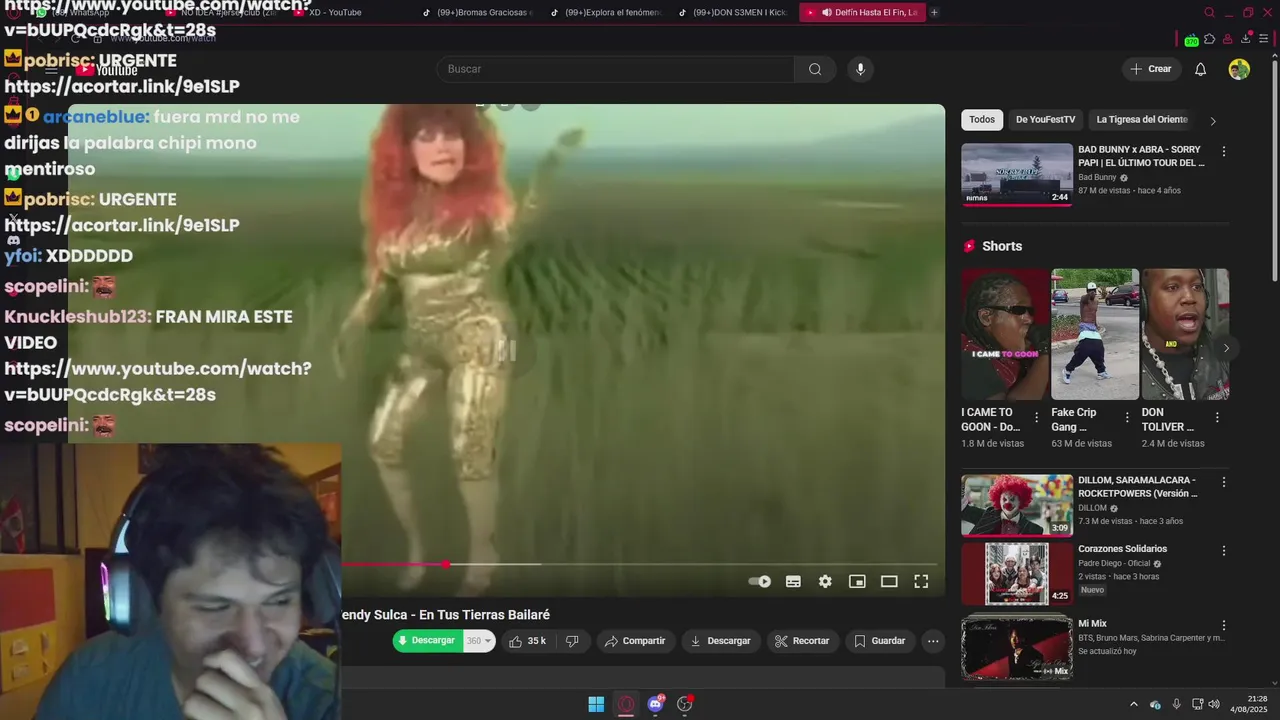Image resolution: width=1280 pixels, height=720 pixels.
Task: Expand the 360 quality dropdown
Action: tap(479, 641)
